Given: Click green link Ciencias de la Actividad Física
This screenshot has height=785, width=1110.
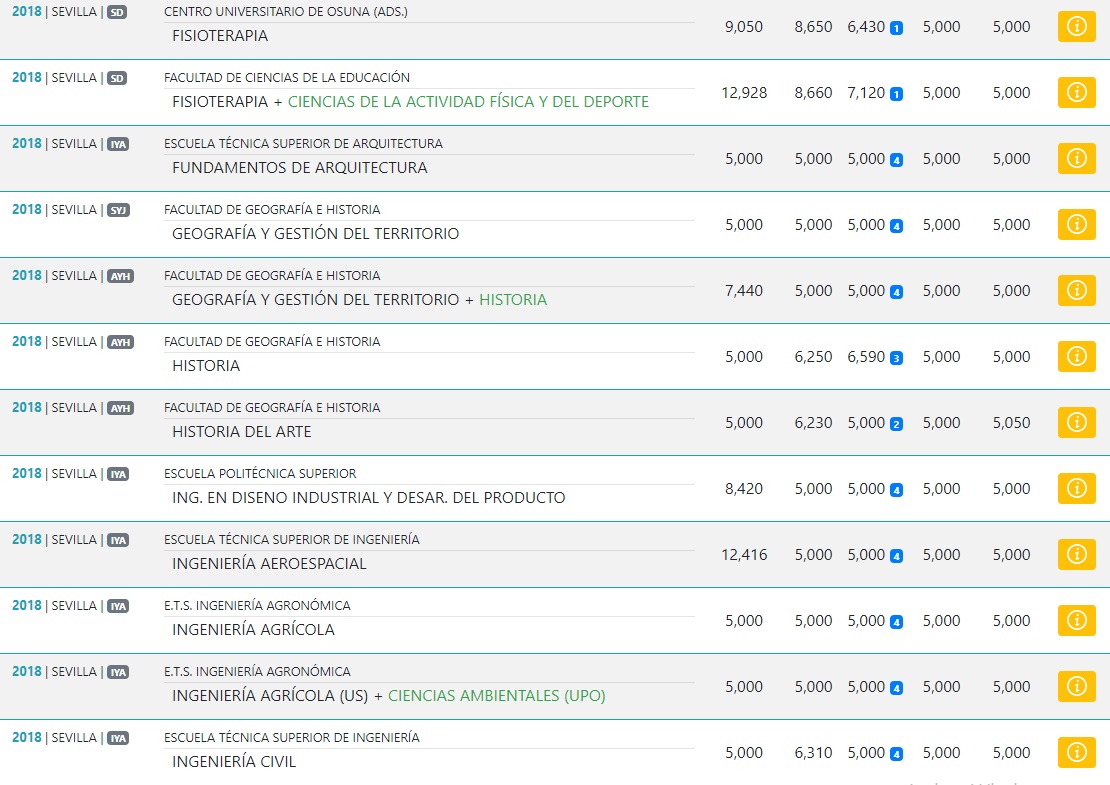Looking at the screenshot, I should click(x=468, y=102).
